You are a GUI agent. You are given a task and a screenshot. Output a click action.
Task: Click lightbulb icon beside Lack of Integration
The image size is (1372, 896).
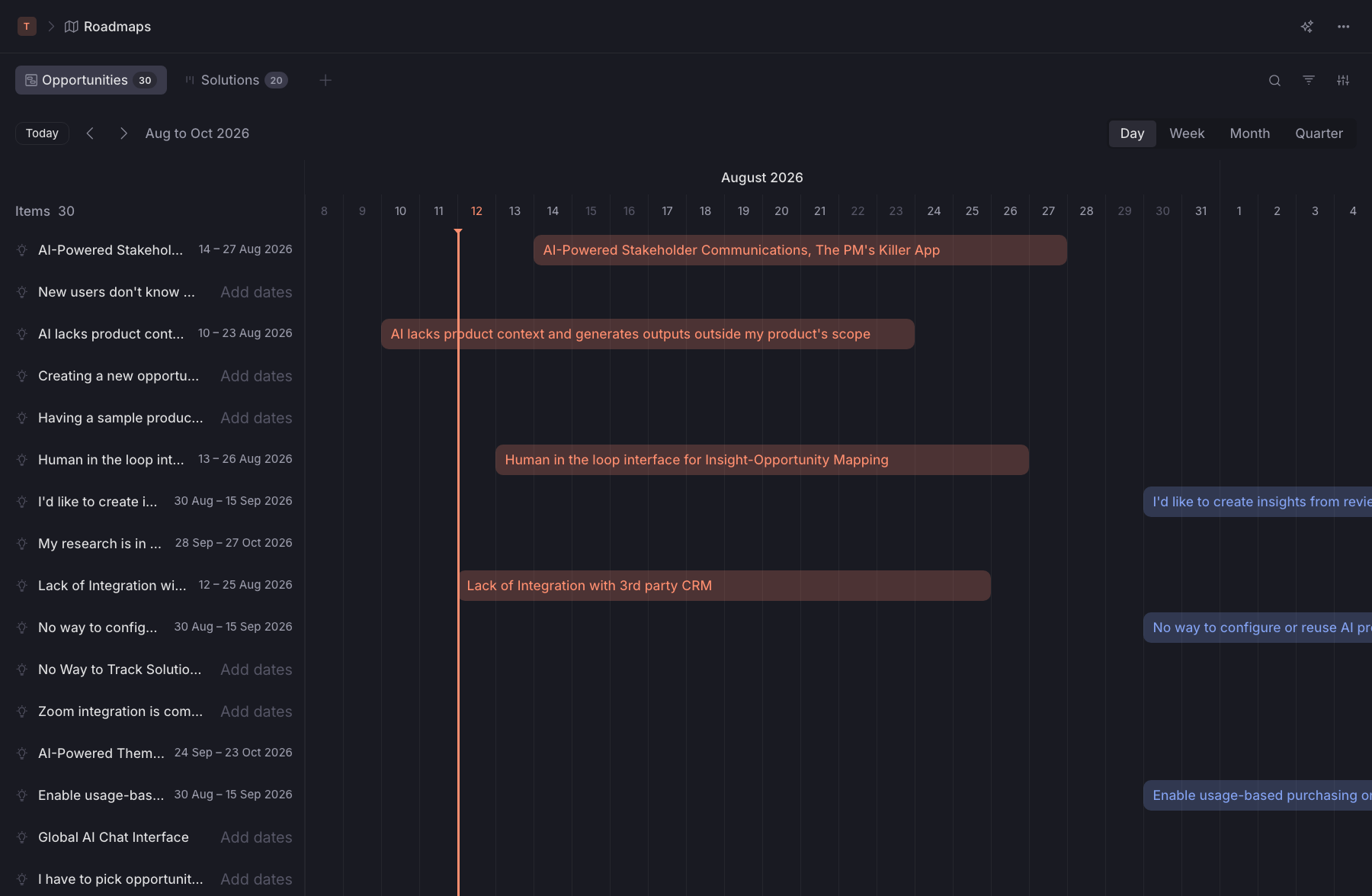[22, 586]
